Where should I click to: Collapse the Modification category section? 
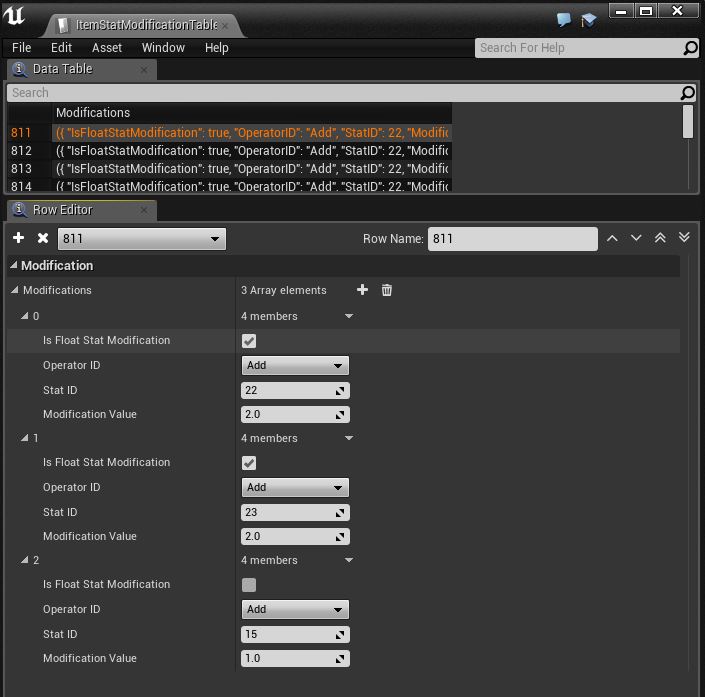(x=14, y=266)
